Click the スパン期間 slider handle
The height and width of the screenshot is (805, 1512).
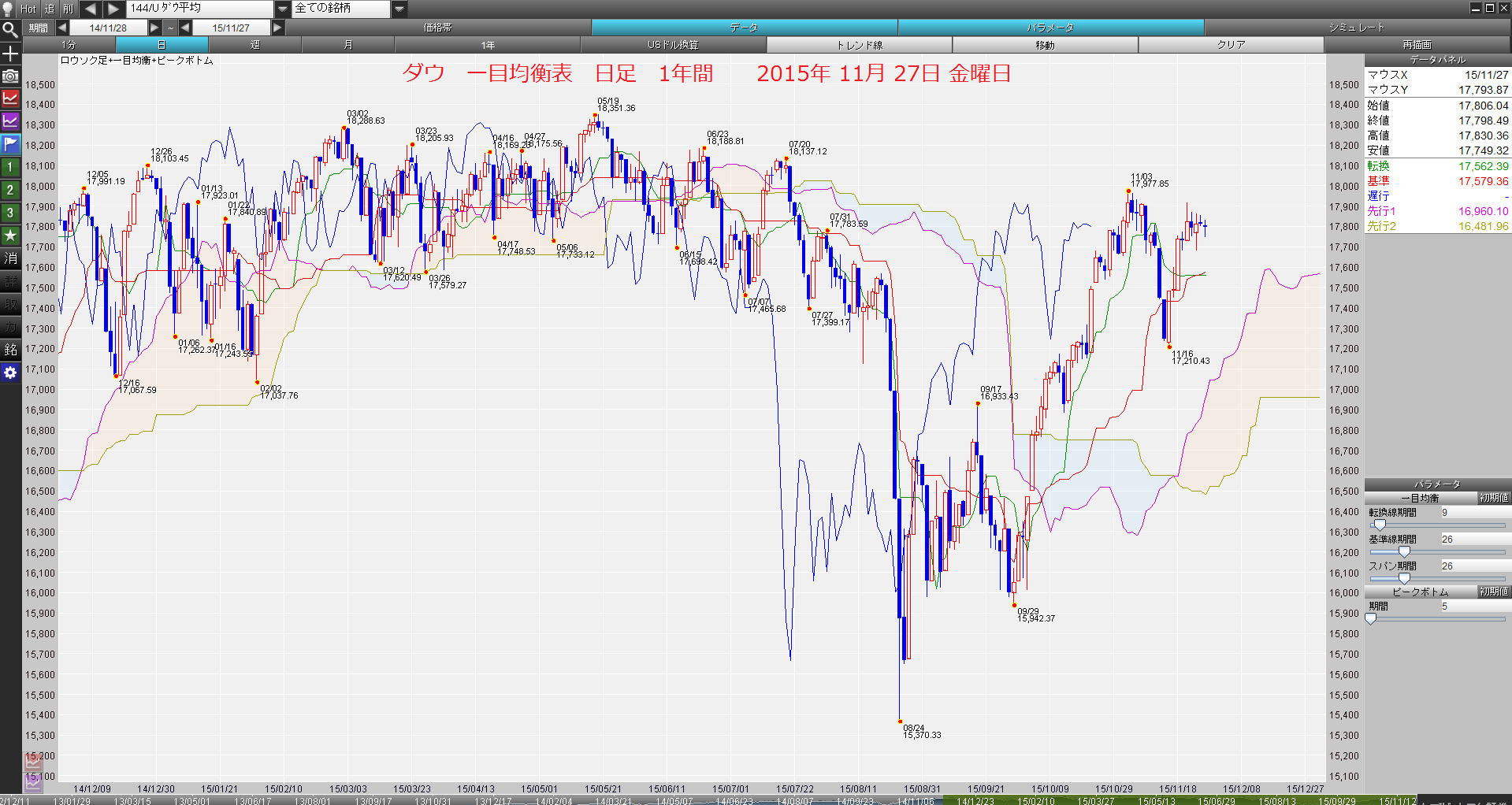(x=1404, y=579)
